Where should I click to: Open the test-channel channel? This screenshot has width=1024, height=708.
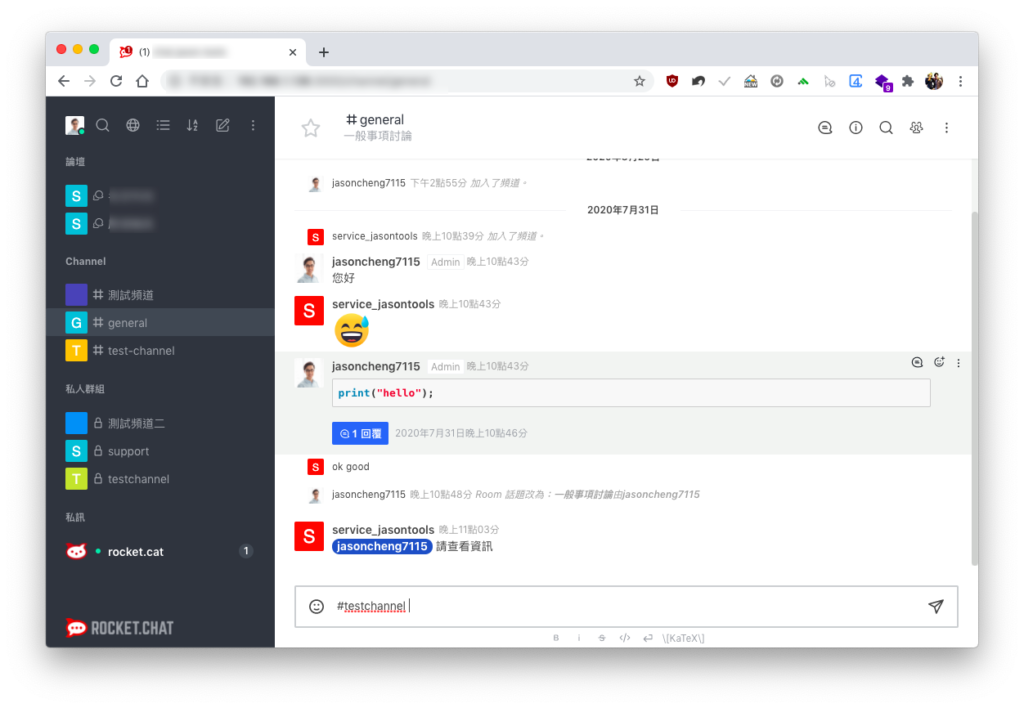pyautogui.click(x=161, y=351)
